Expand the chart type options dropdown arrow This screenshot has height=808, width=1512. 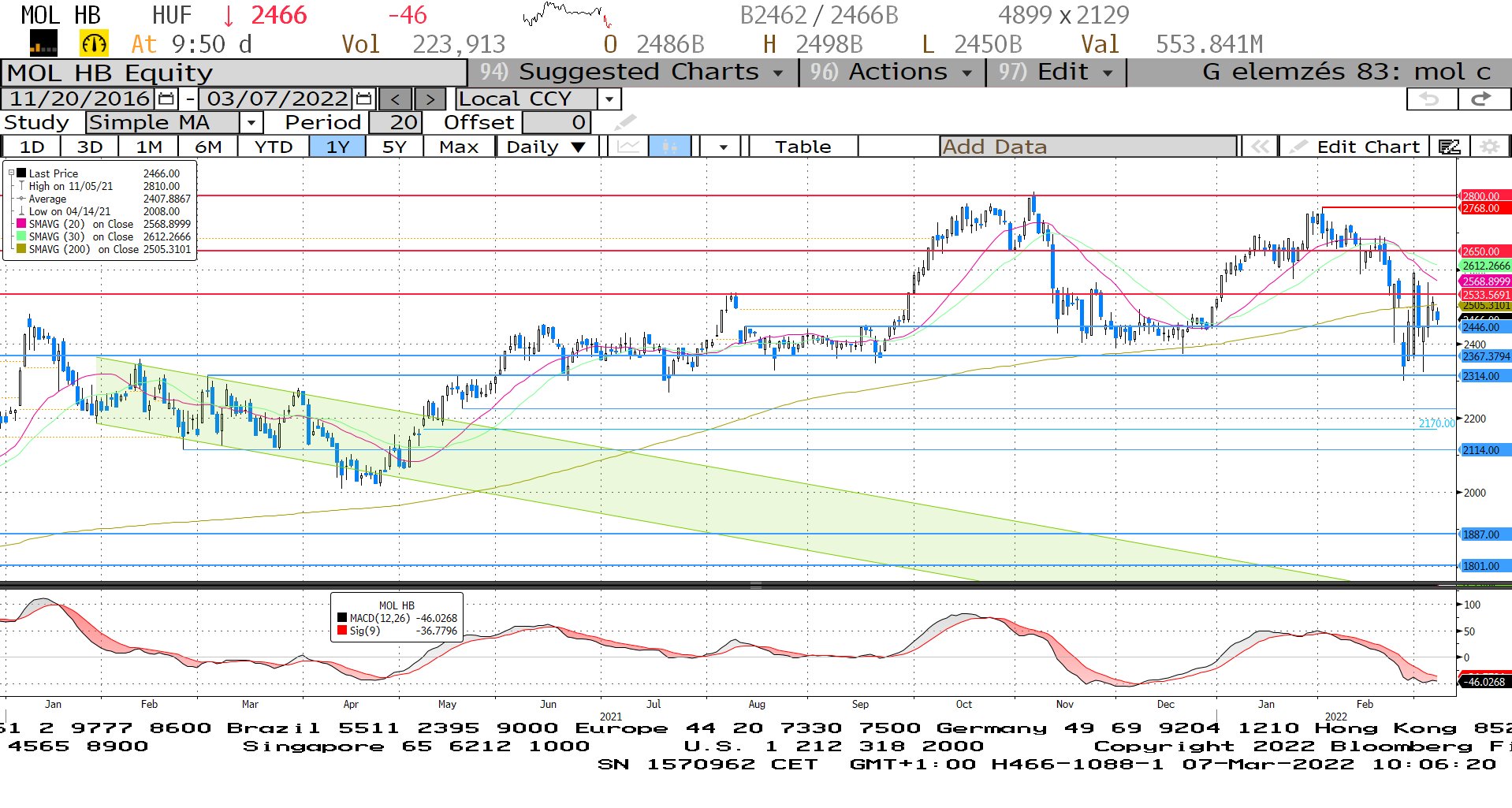(x=723, y=147)
